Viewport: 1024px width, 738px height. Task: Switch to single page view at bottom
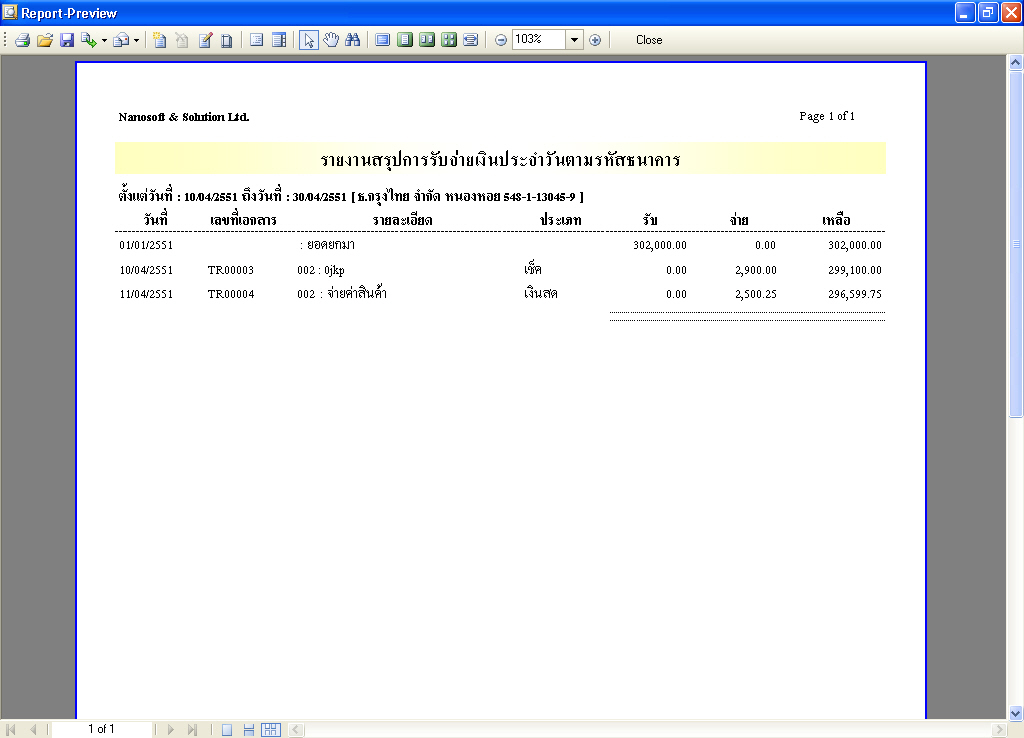[x=227, y=730]
